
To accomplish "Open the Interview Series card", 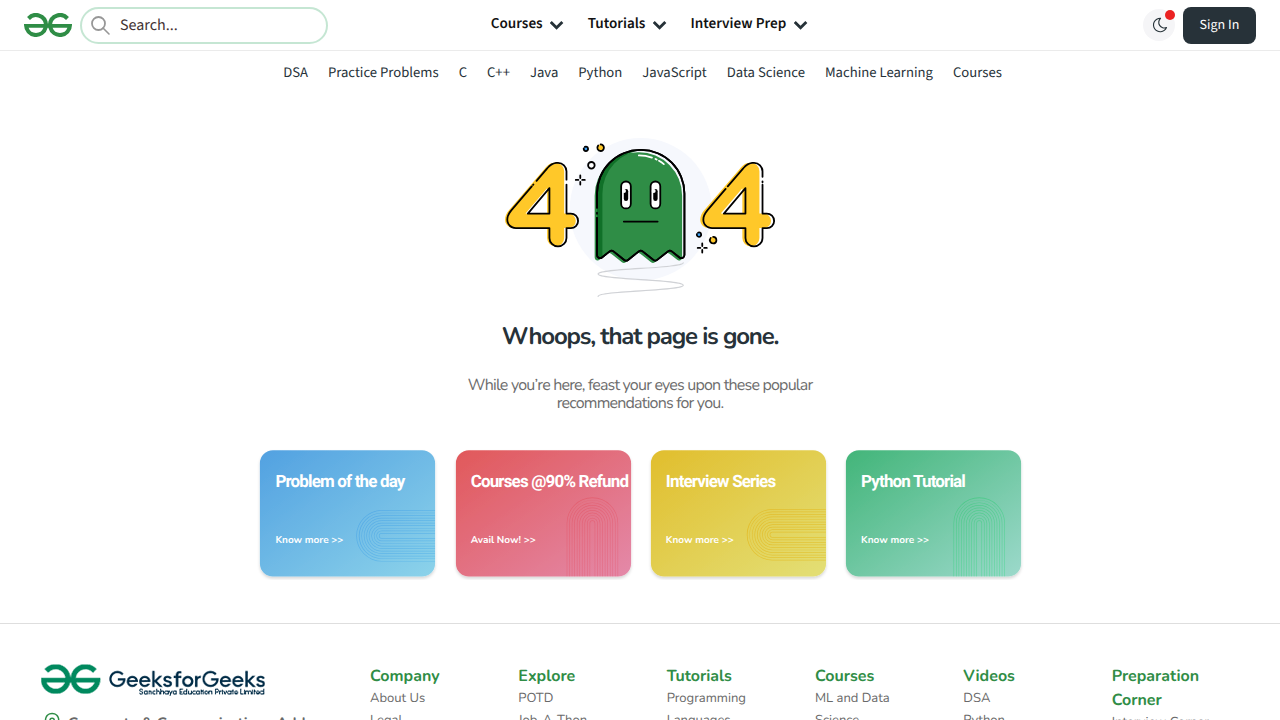I will click(738, 513).
